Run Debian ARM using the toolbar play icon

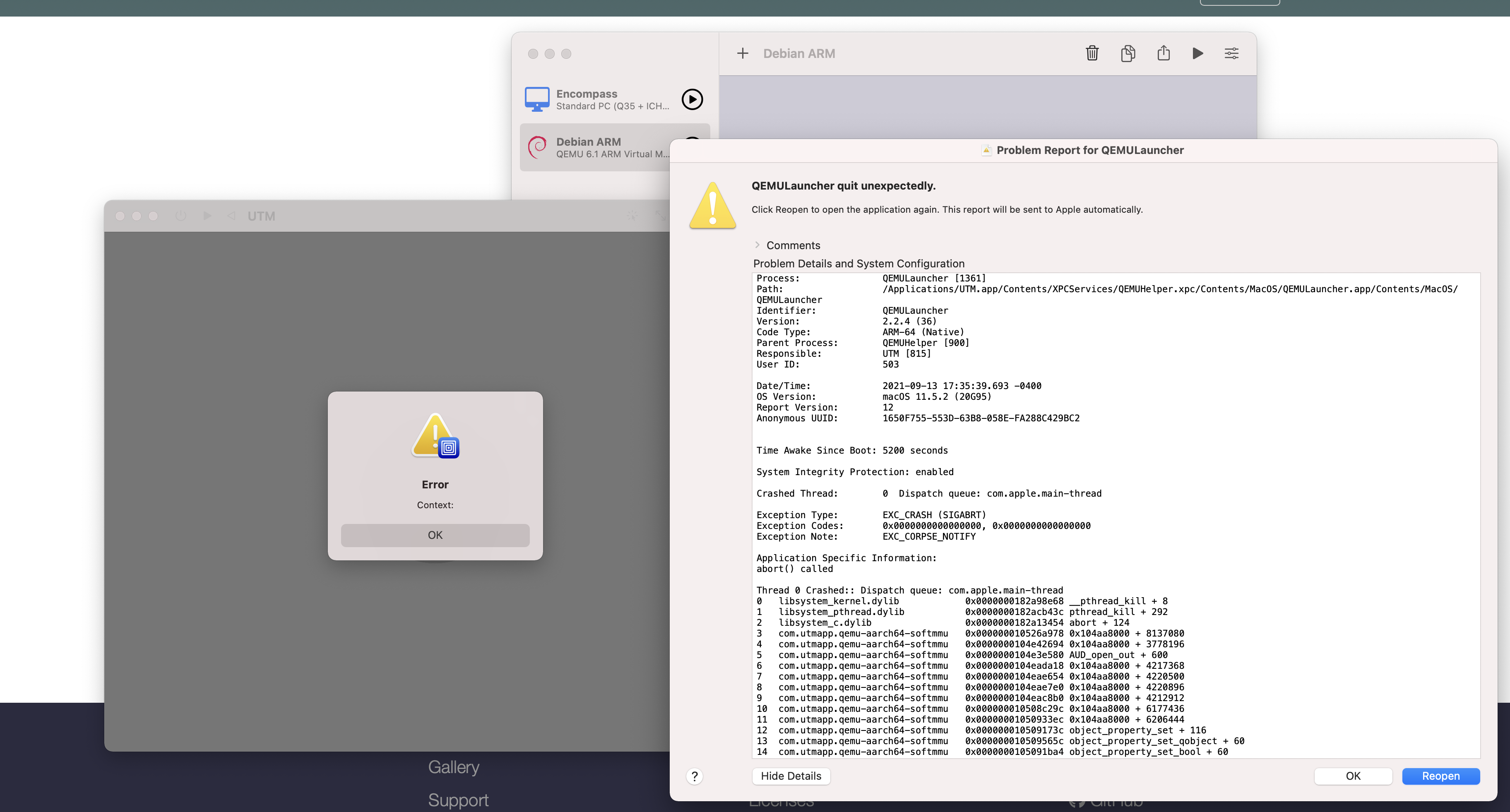1197,53
